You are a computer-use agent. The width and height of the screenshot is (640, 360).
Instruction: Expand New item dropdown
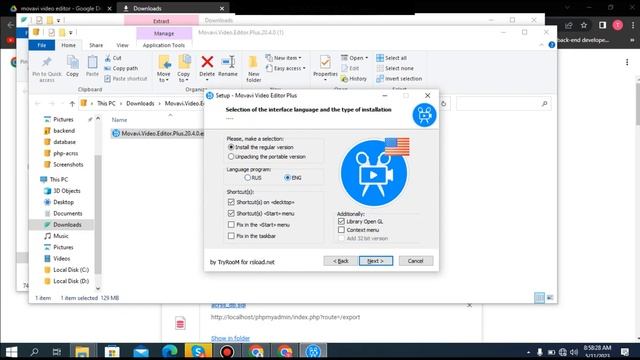click(x=284, y=58)
